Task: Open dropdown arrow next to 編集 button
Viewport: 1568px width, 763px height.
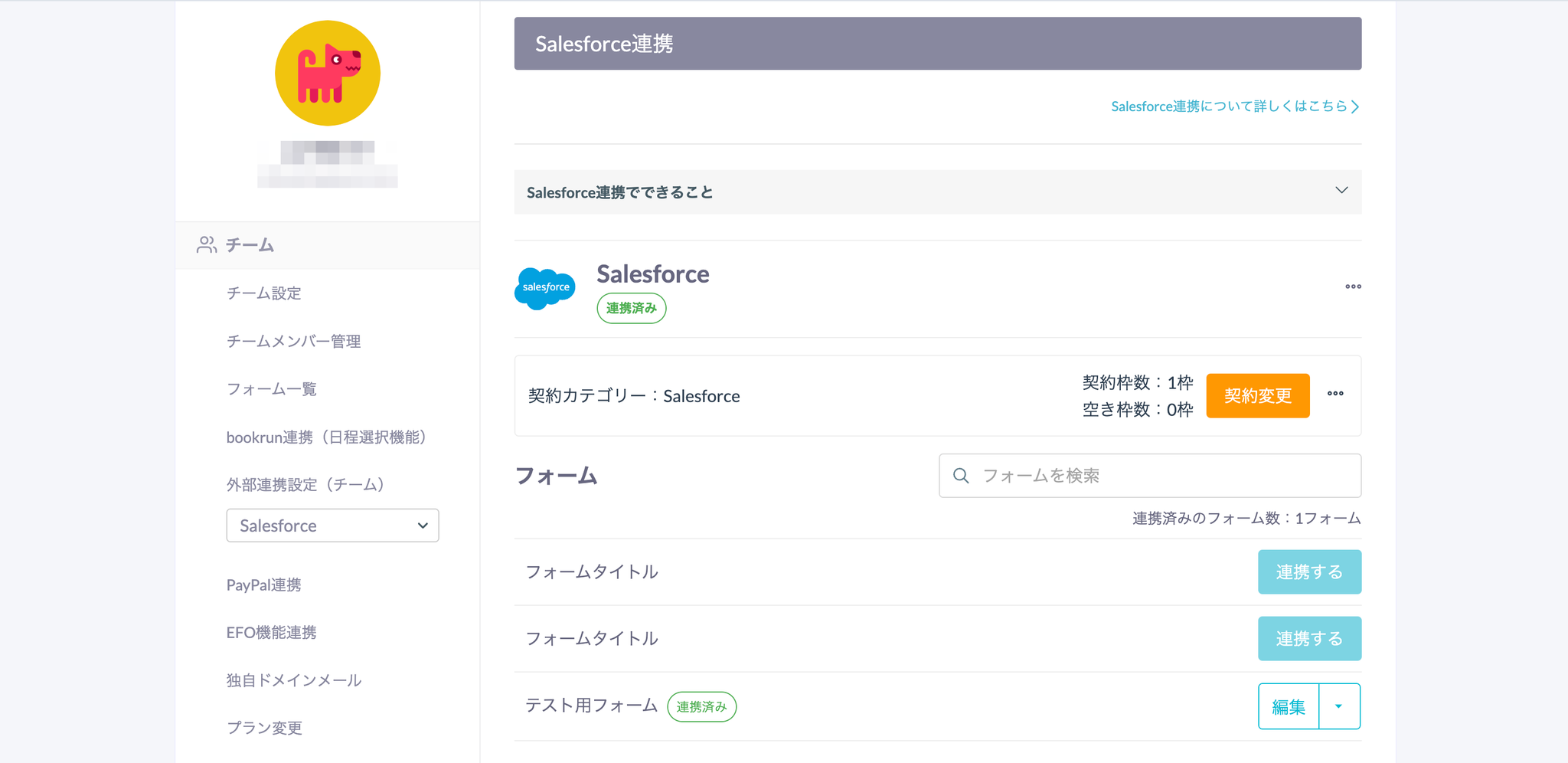Action: [x=1338, y=706]
